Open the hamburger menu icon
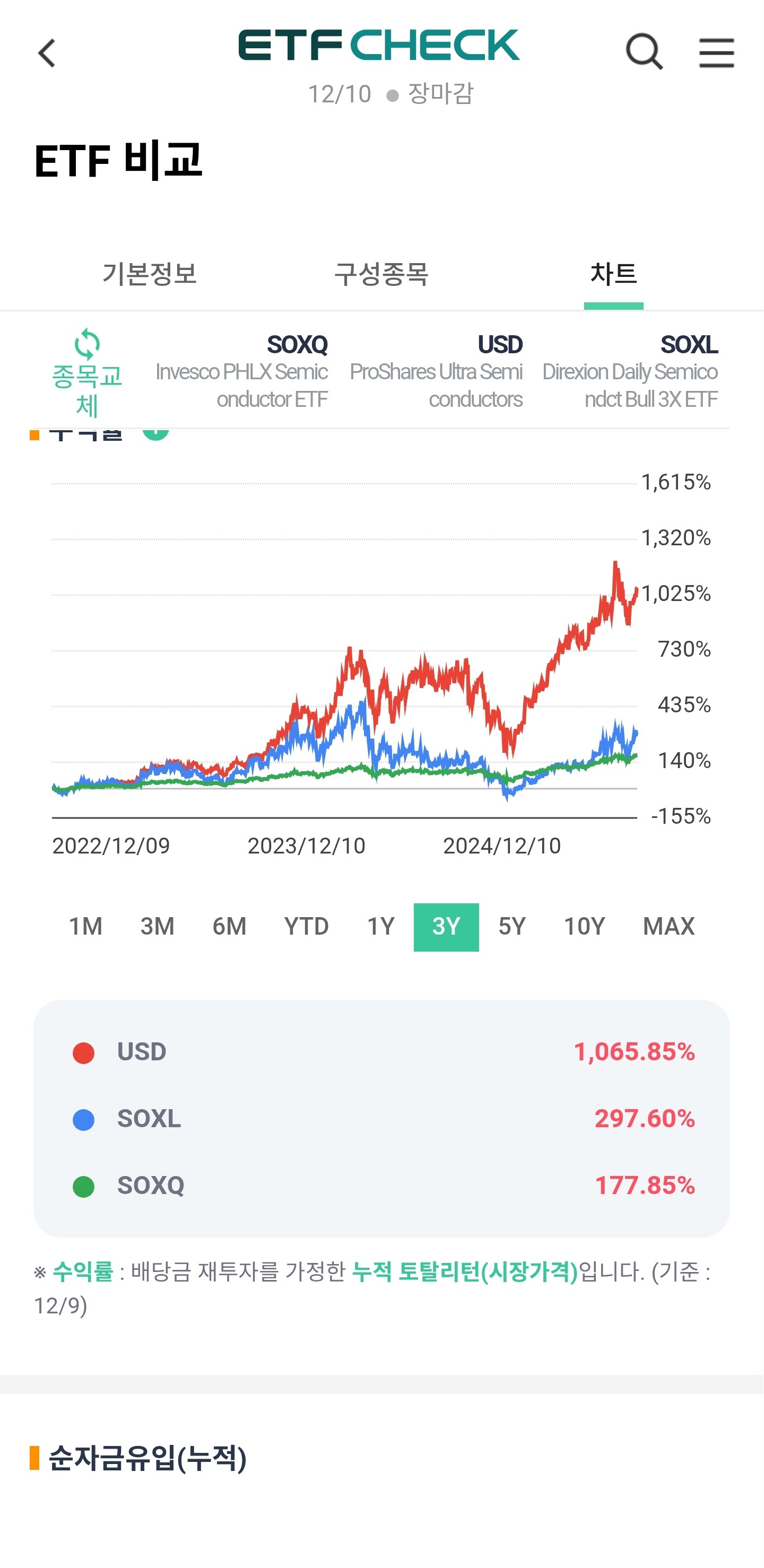Screen dimensions: 764x1568 click(716, 53)
